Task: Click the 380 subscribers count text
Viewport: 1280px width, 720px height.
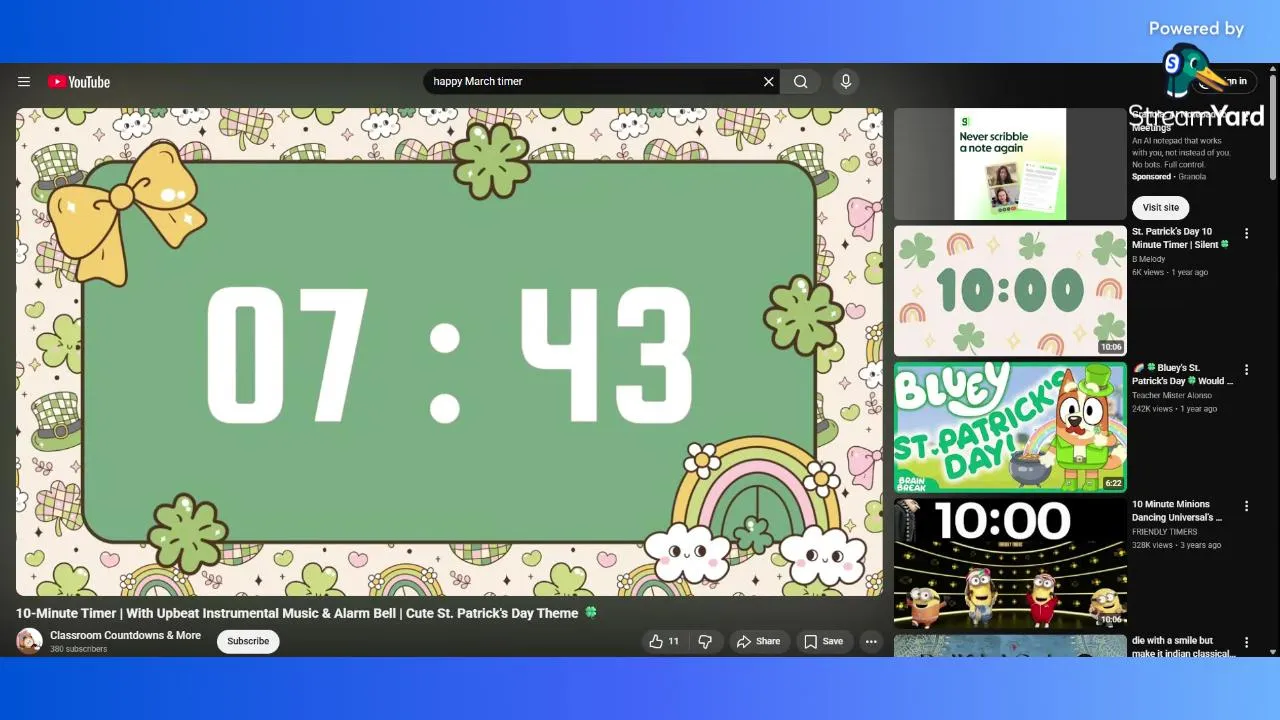Action: pos(79,649)
